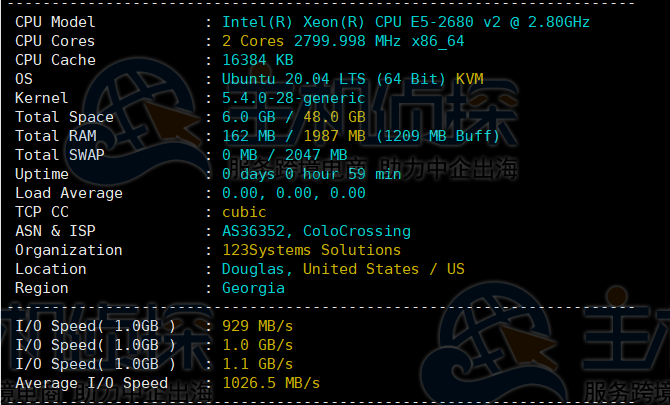This screenshot has width=670, height=405.
Task: Click the 929 MB/s I/O speed result
Action: 253,326
